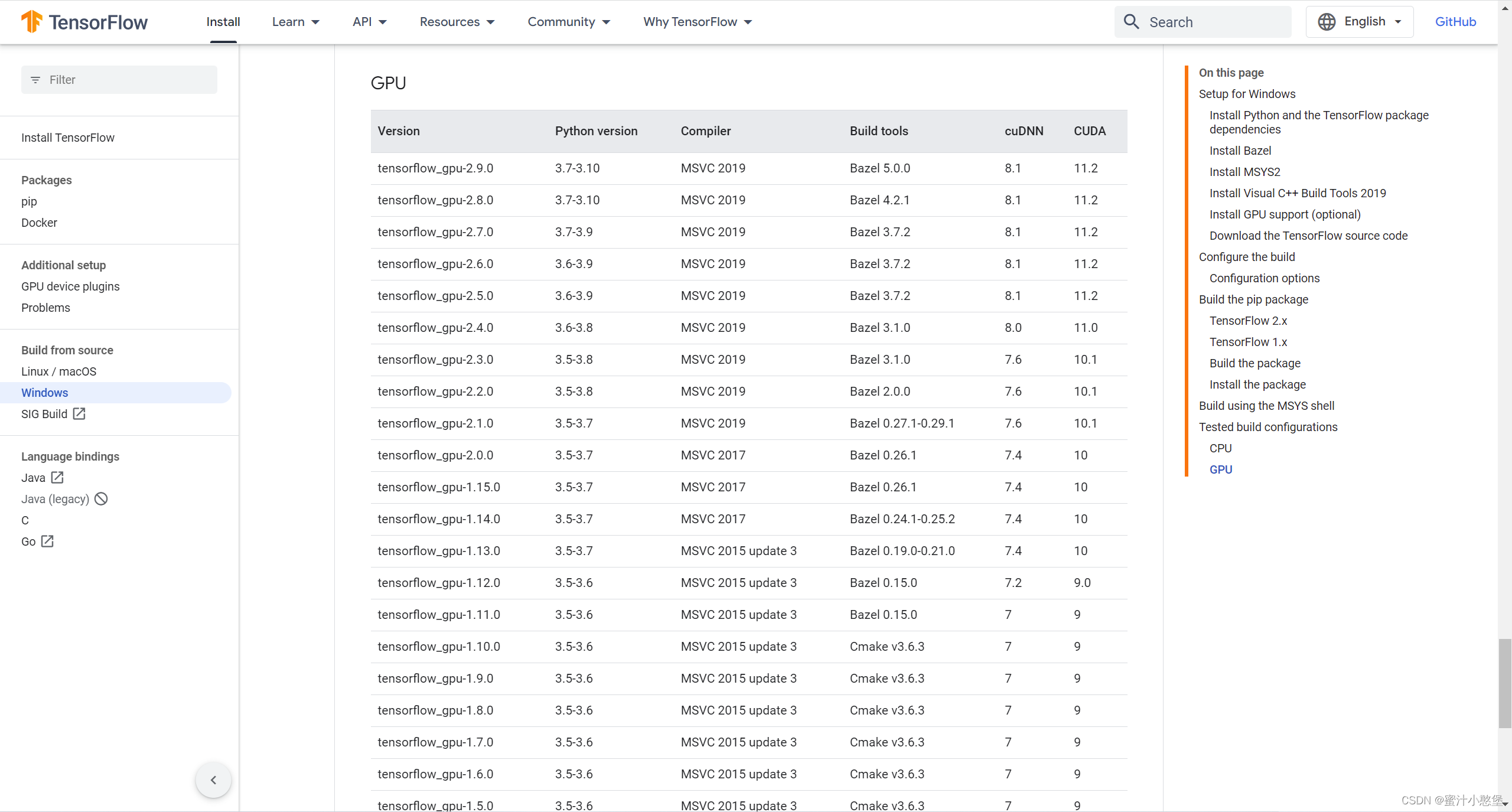Jump to Install GPU support (optional)

[1285, 214]
